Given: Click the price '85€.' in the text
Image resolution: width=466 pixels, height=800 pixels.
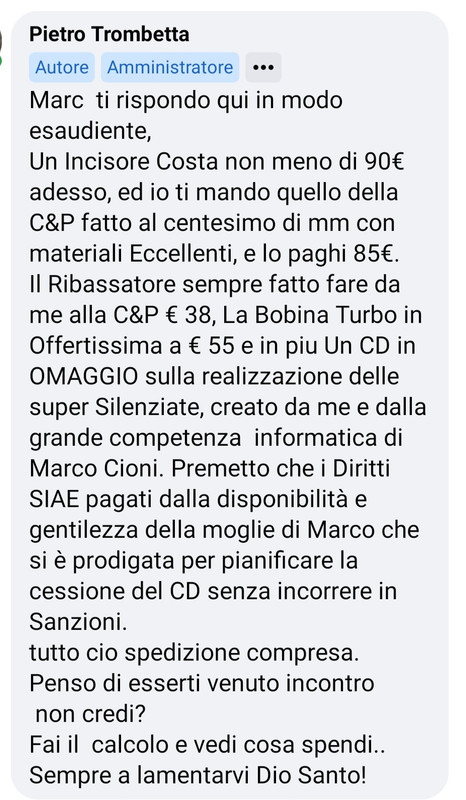Looking at the screenshot, I should click(x=376, y=254).
